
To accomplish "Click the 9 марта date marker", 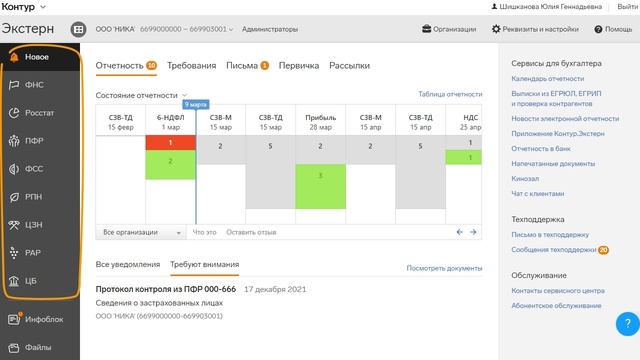I will pyautogui.click(x=196, y=105).
